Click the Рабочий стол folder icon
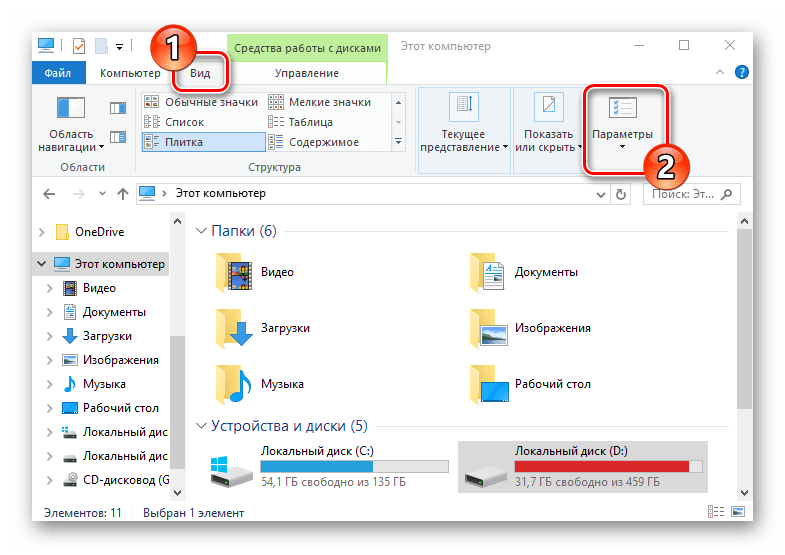 (x=489, y=384)
